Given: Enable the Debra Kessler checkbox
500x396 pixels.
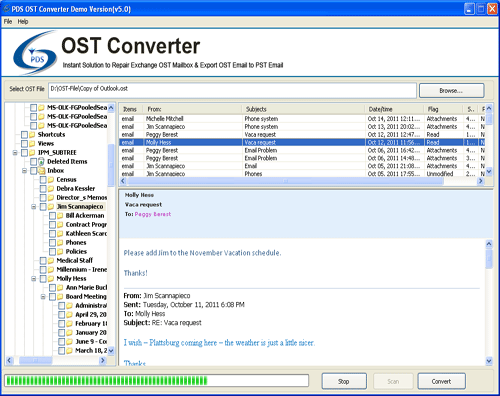Looking at the screenshot, I should tap(43, 189).
